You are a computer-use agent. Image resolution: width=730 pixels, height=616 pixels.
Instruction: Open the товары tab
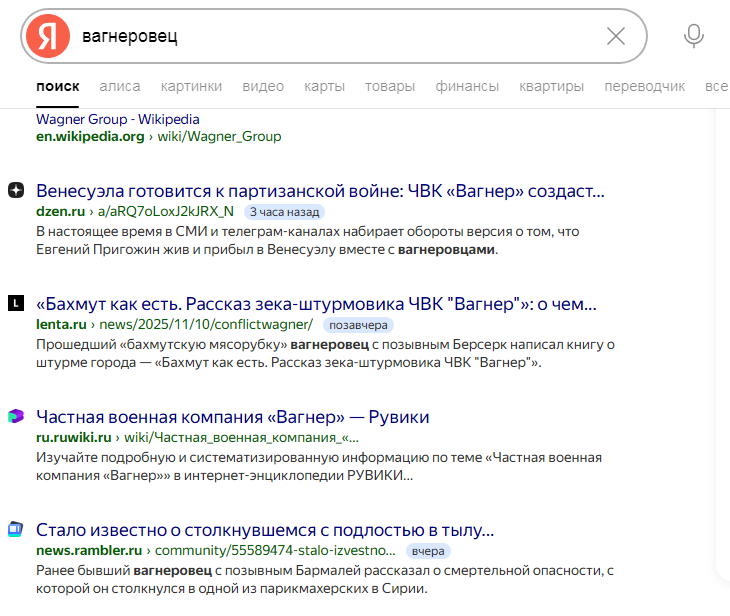tap(390, 87)
